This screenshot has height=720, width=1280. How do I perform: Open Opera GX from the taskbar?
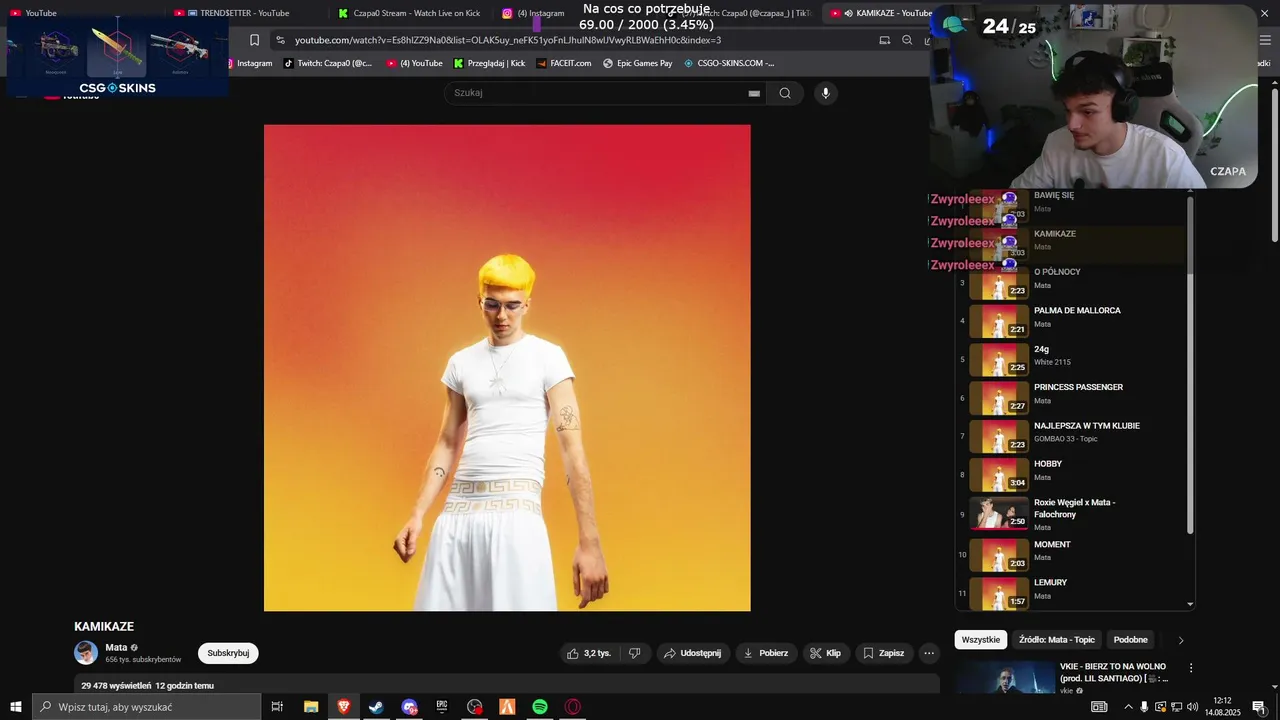(573, 707)
